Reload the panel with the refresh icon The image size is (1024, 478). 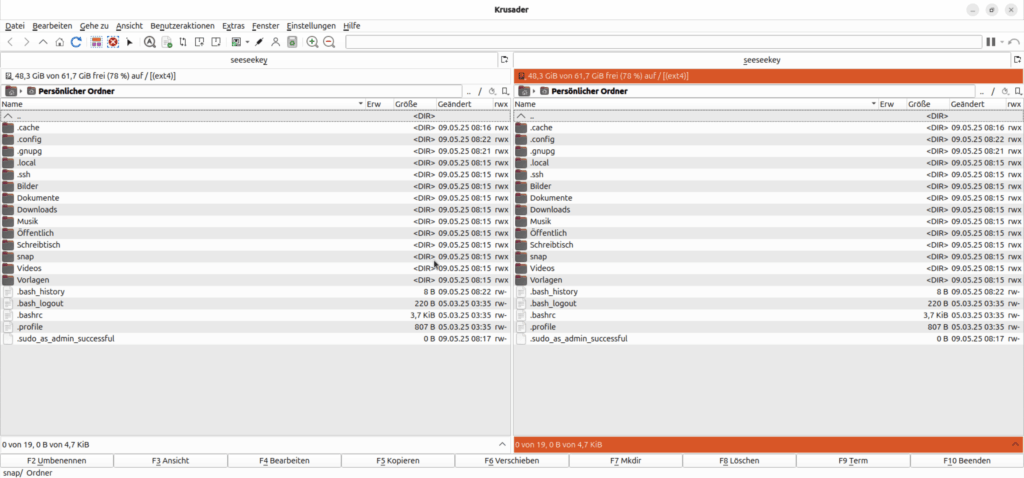(77, 42)
